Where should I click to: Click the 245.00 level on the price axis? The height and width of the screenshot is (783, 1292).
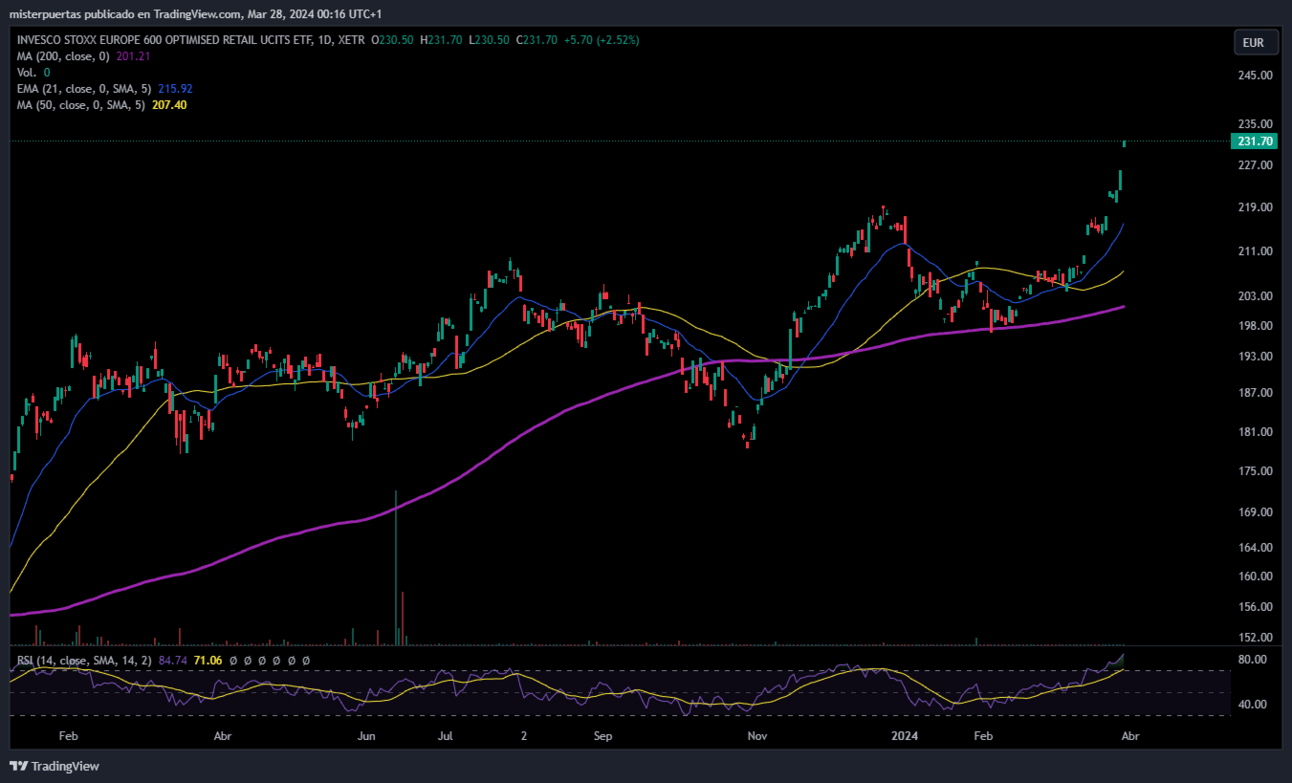pyautogui.click(x=1254, y=75)
